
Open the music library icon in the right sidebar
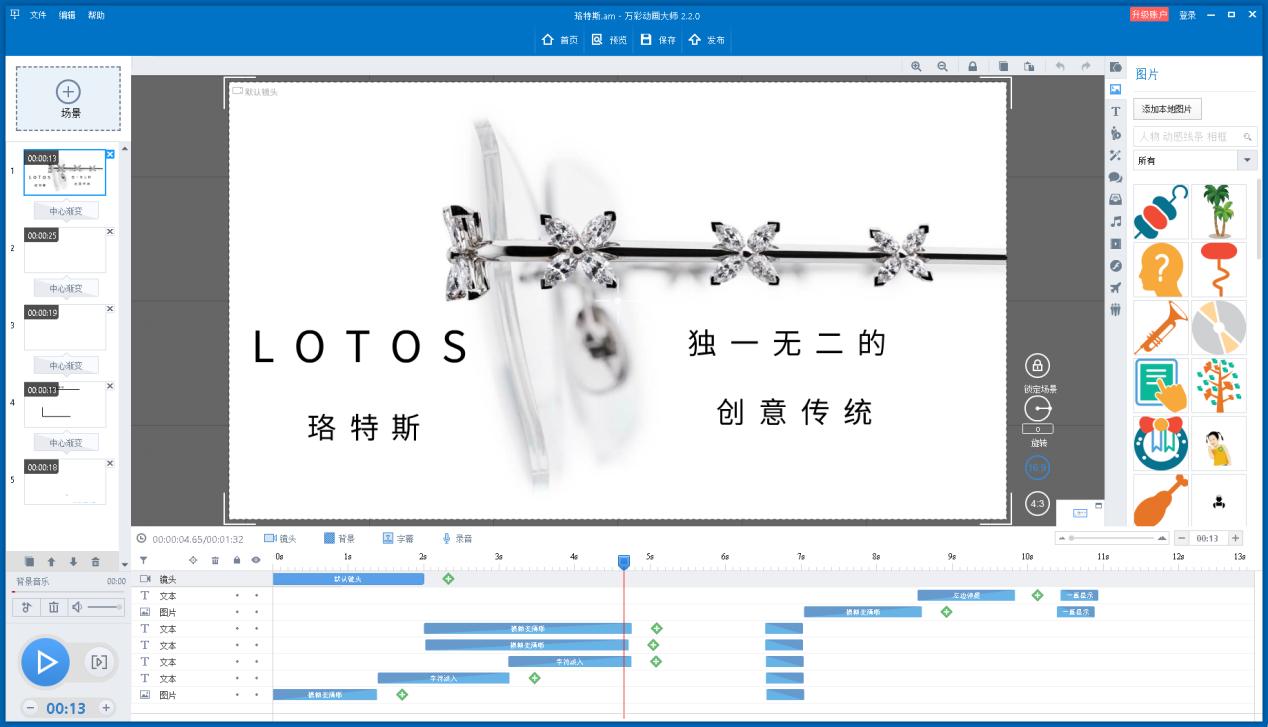click(x=1116, y=221)
